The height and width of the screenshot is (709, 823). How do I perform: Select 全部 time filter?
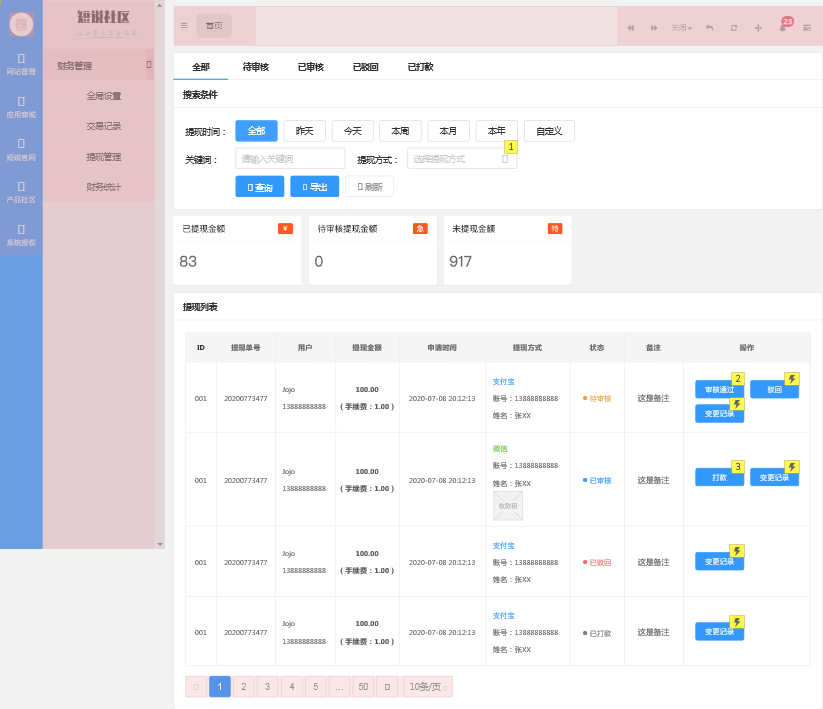[x=256, y=131]
